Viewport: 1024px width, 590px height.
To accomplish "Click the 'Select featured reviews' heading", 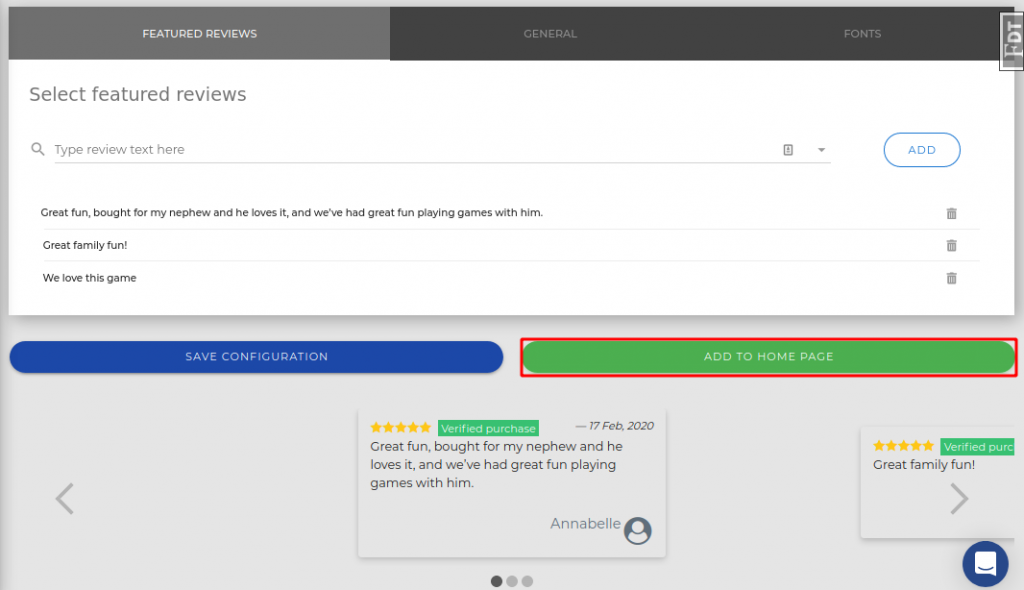I will pyautogui.click(x=138, y=94).
